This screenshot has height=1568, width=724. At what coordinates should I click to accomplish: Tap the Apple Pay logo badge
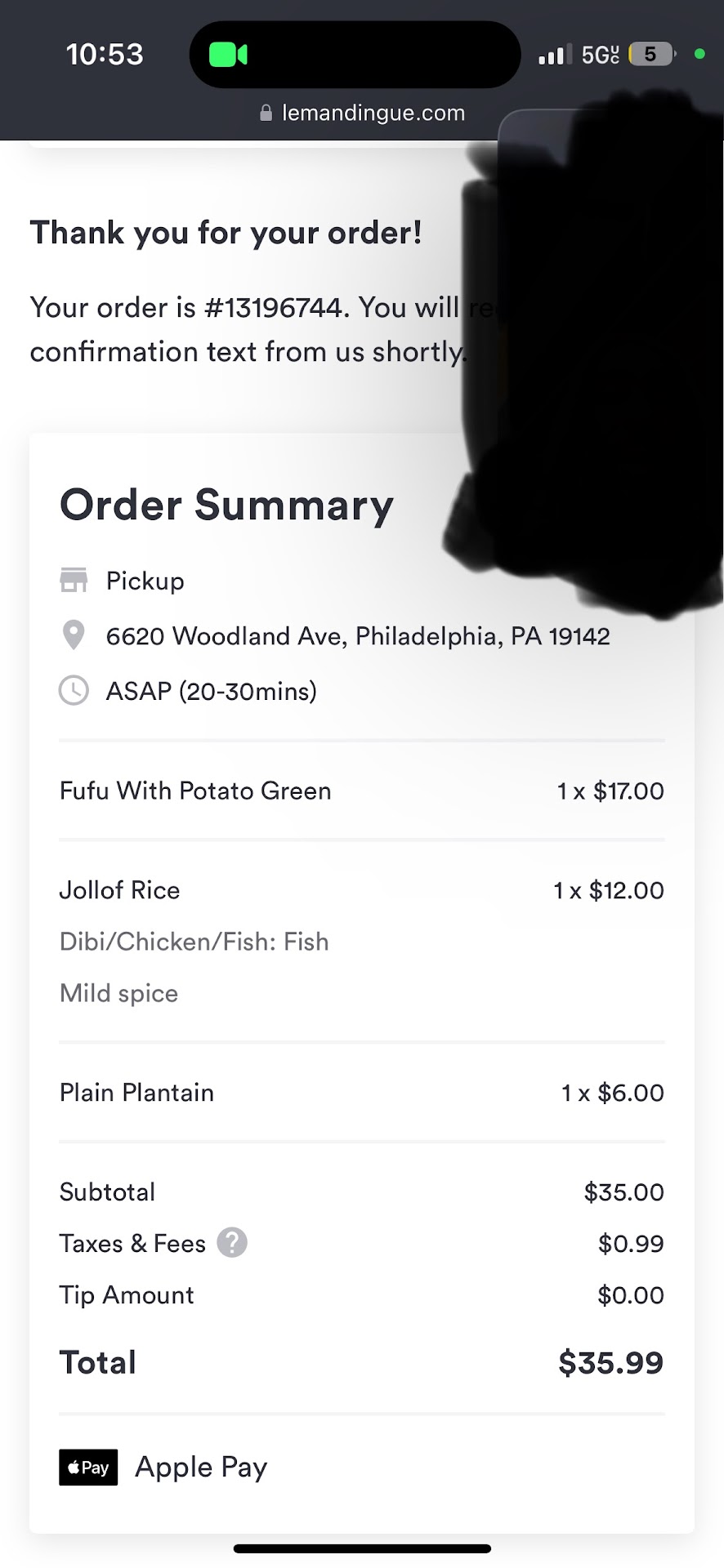pos(88,1468)
